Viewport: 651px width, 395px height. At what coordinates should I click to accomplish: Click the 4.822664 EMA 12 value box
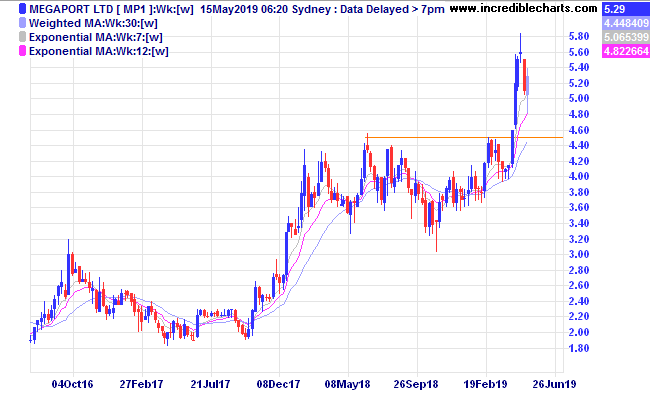coord(626,51)
